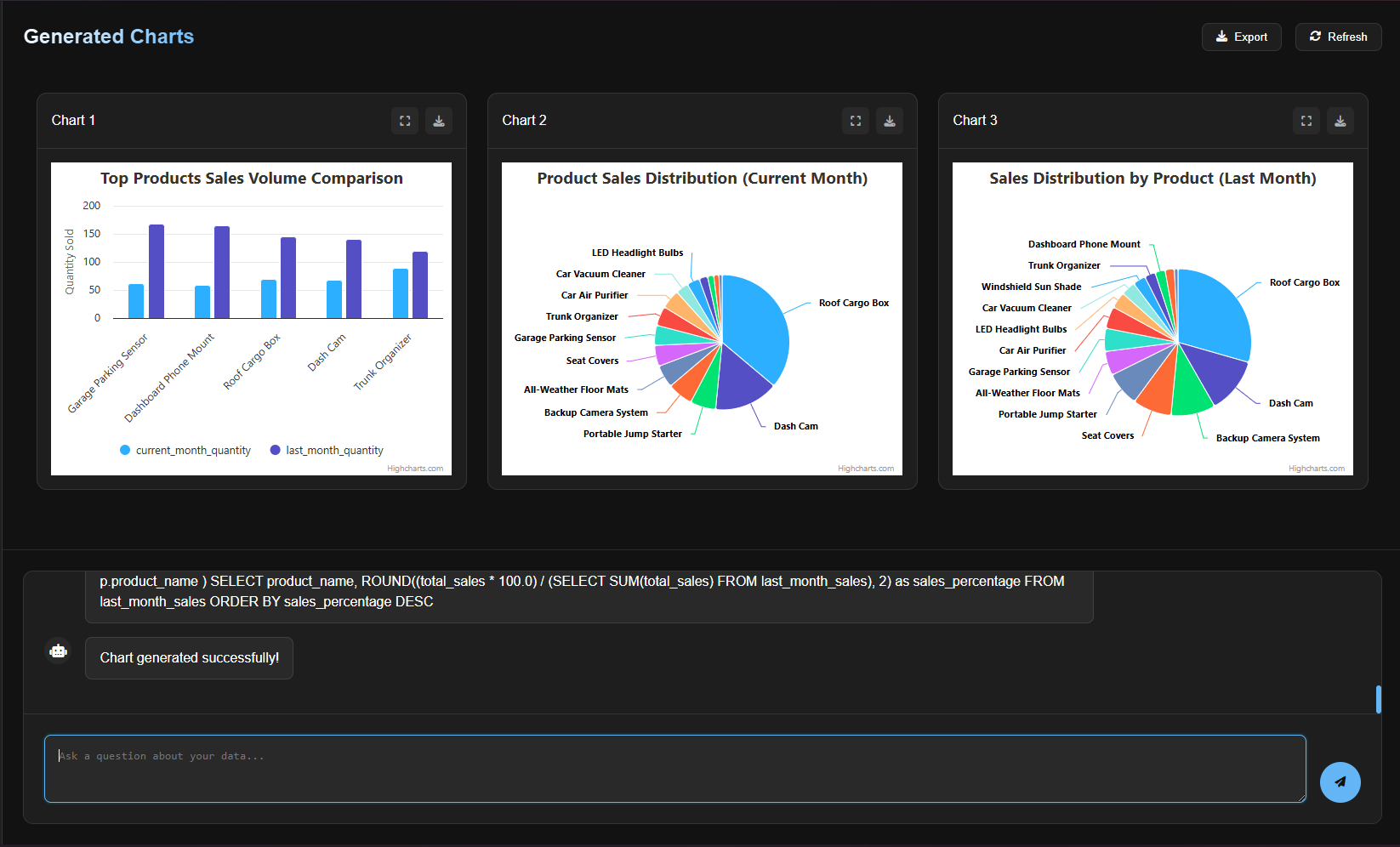Click the chat panel scrollbar thumb

point(1379,699)
